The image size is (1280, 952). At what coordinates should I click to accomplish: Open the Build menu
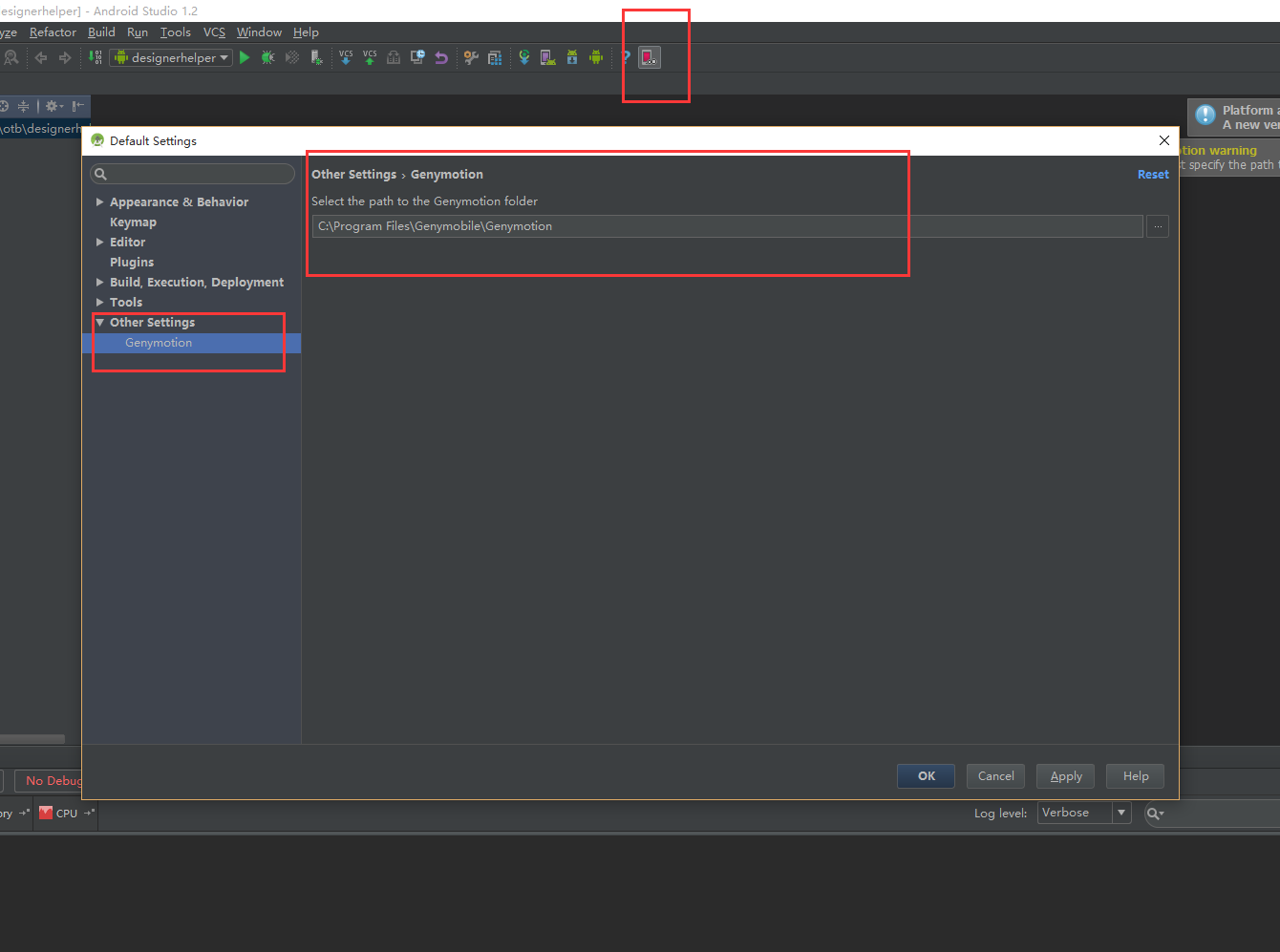click(x=101, y=32)
